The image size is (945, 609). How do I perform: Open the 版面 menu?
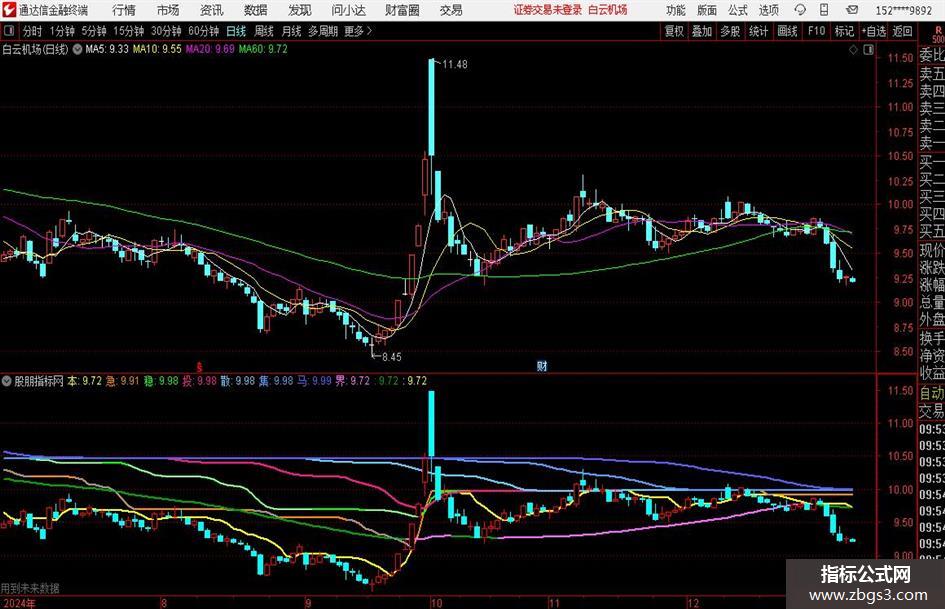(707, 10)
